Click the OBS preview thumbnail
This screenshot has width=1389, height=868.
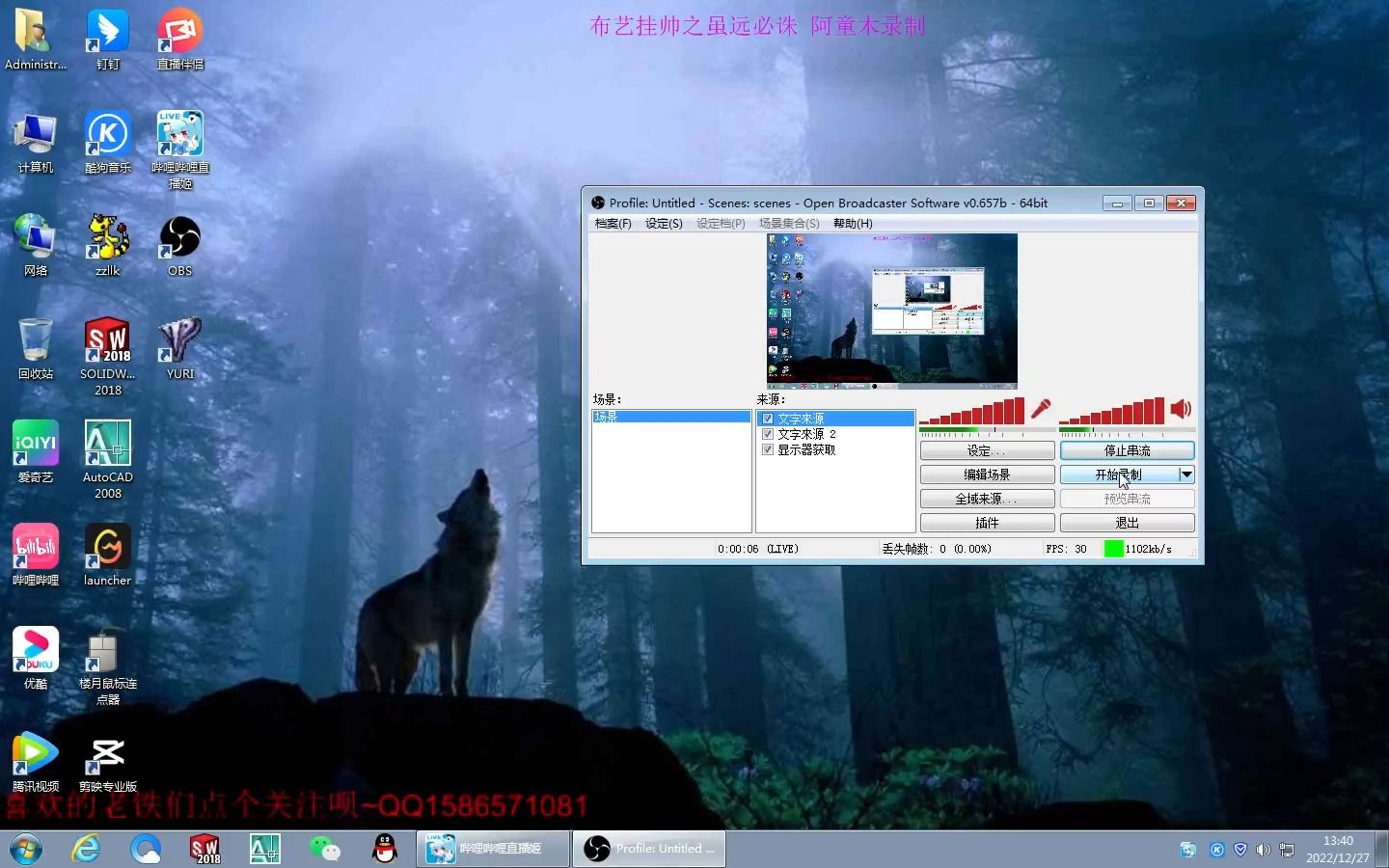click(x=891, y=311)
